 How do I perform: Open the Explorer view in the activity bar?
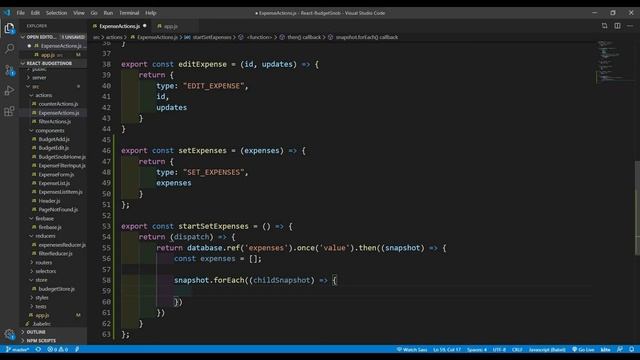pyautogui.click(x=9, y=29)
